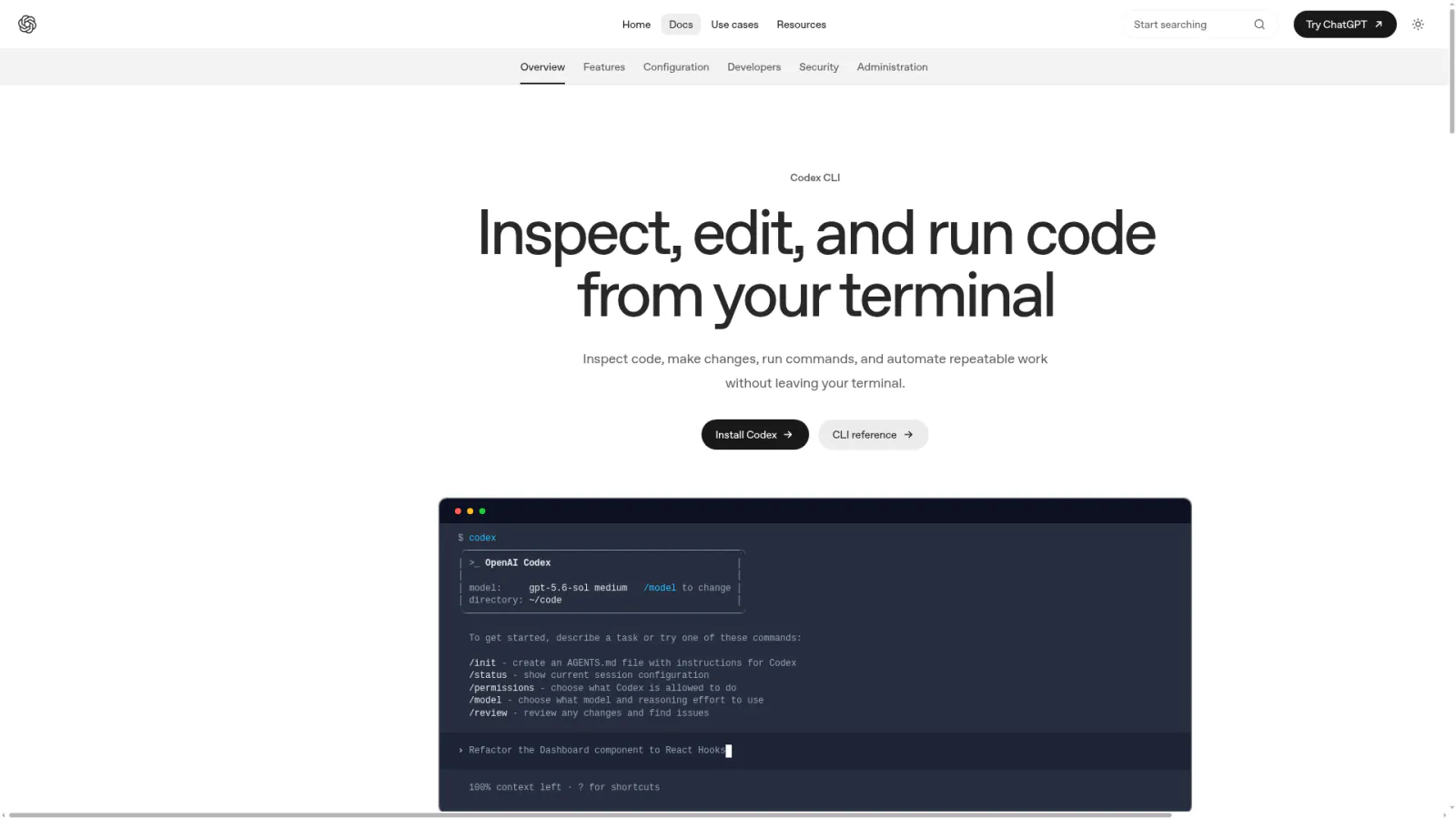Click the "codex" command text in terminal
The height and width of the screenshot is (819, 1456).
[x=482, y=538]
